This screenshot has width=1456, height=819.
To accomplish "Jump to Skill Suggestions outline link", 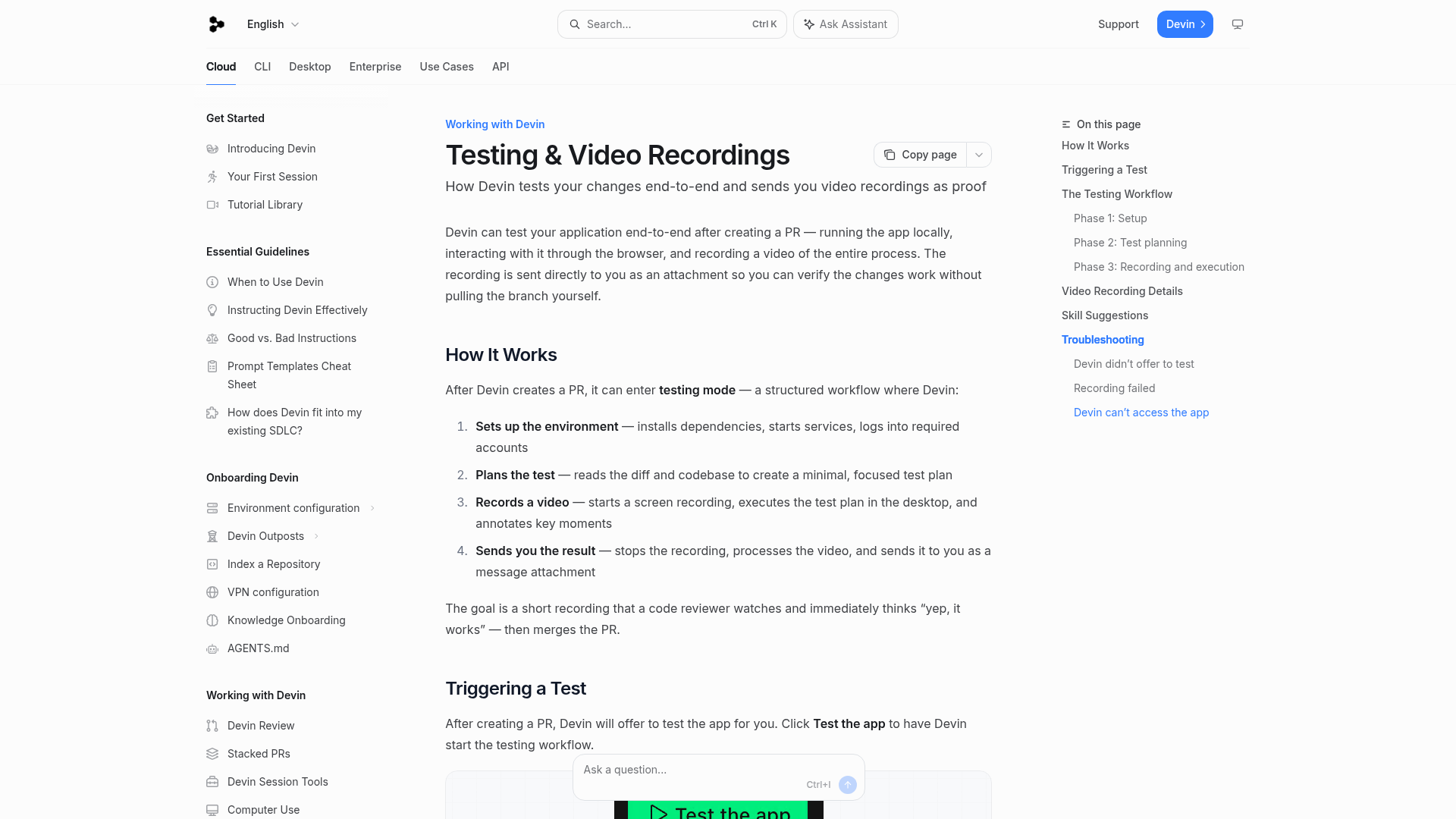I will point(1105,315).
